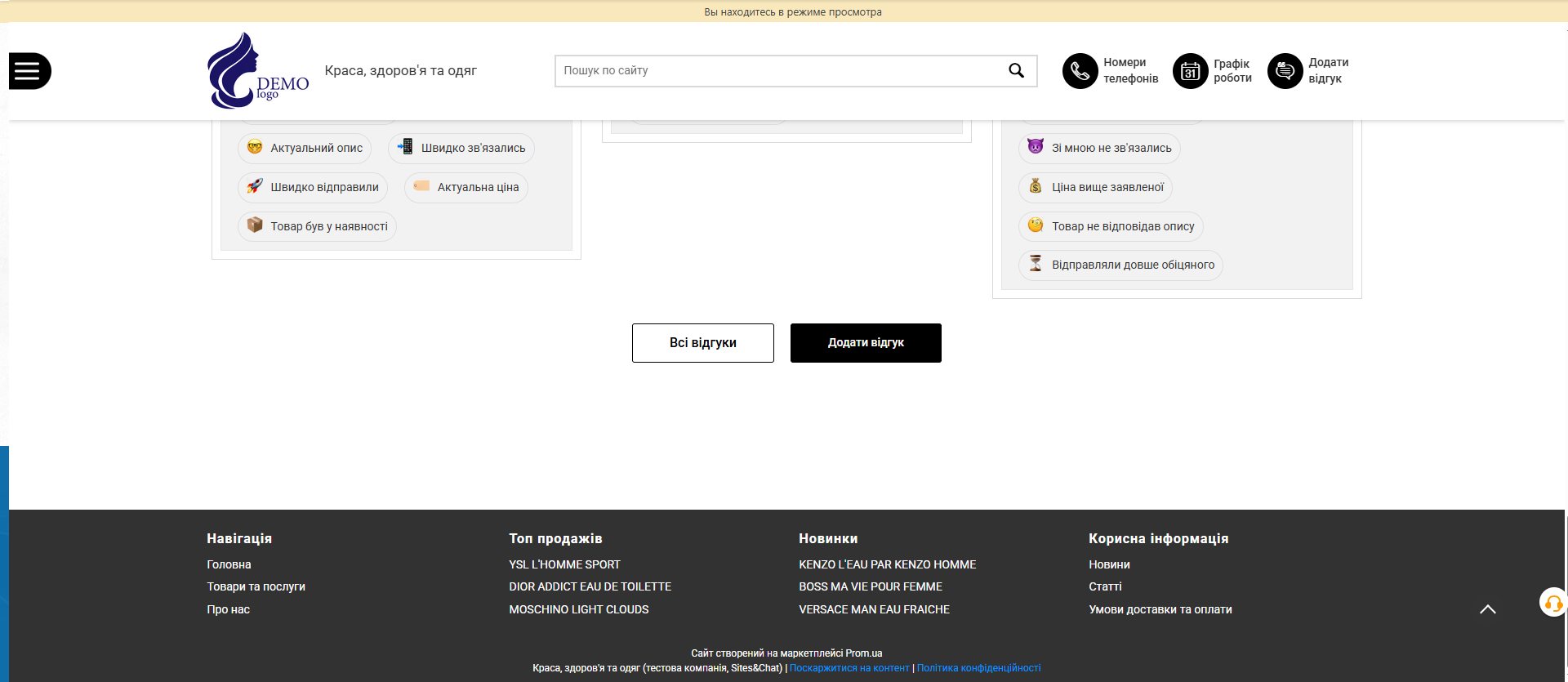Open 'Товари та послуги' footer item

click(x=256, y=586)
